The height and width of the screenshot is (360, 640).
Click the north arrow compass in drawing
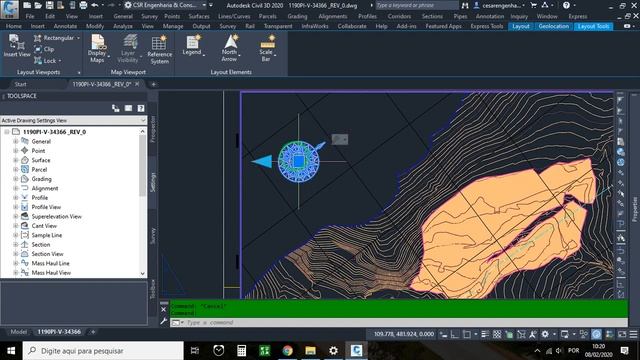[298, 161]
